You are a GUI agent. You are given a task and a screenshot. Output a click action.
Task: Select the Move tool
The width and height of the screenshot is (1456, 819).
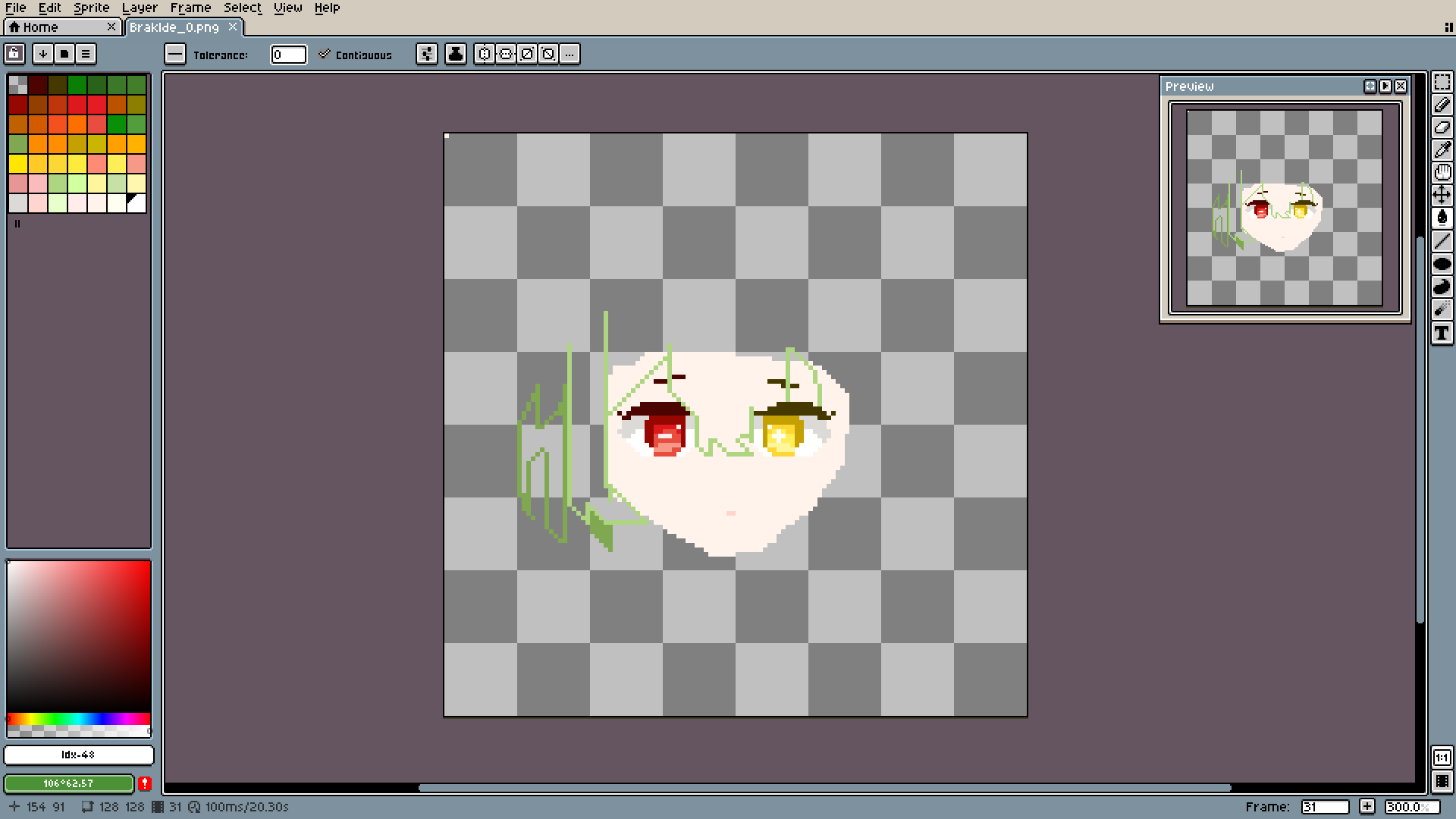click(1442, 195)
